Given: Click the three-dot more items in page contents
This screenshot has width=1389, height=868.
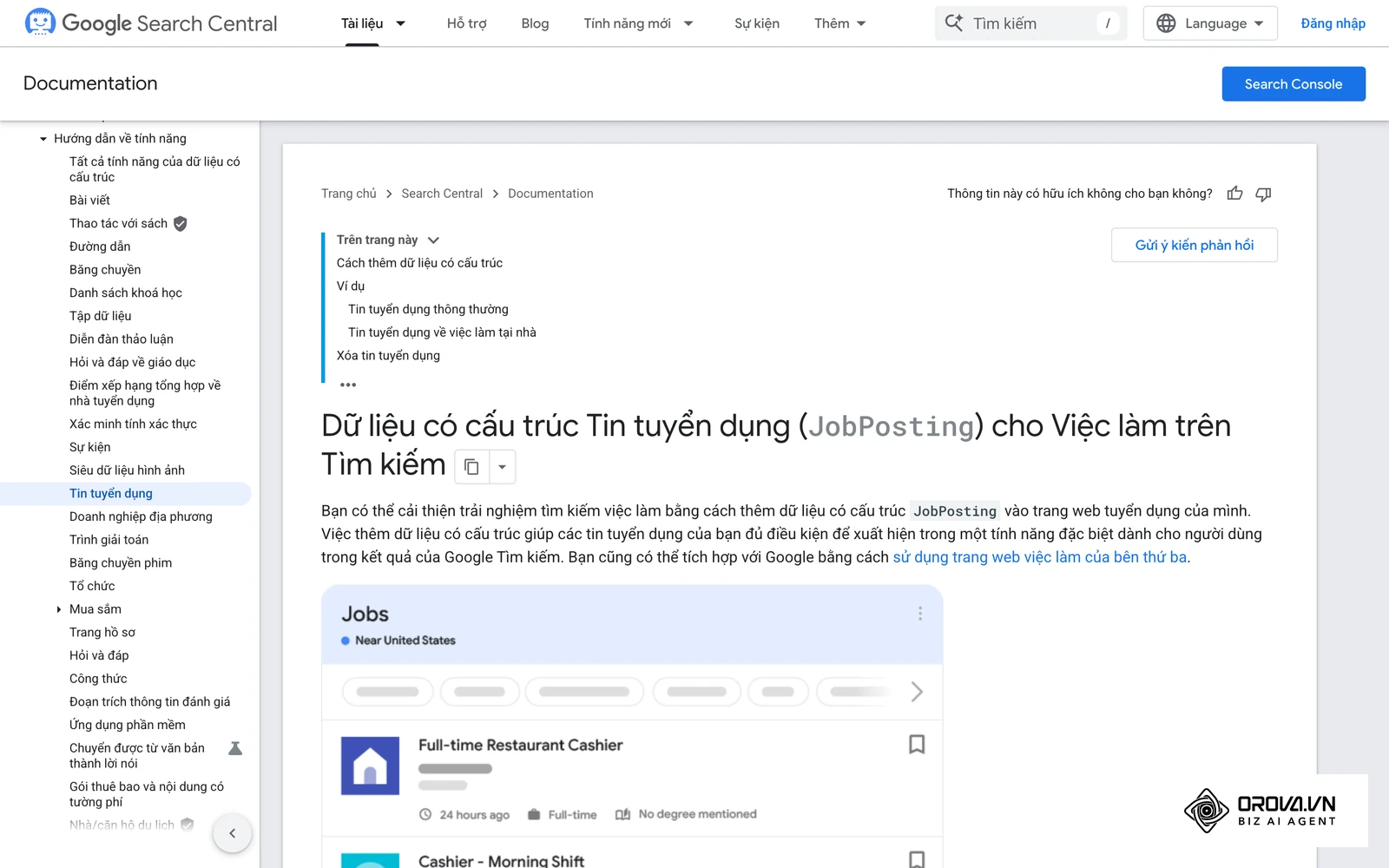Looking at the screenshot, I should 348,385.
